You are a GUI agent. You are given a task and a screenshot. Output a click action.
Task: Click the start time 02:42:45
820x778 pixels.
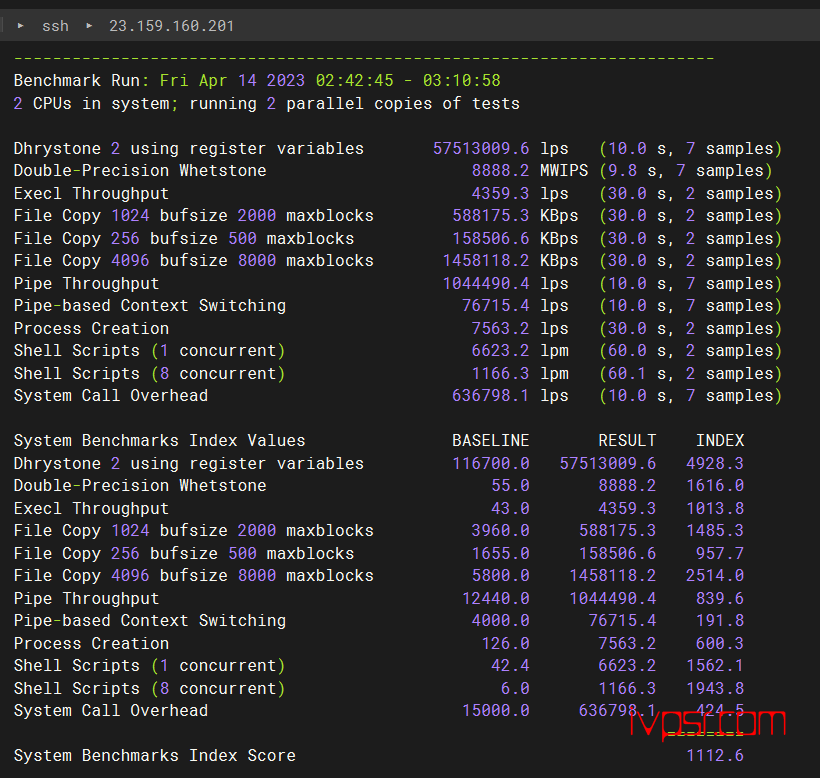click(355, 81)
